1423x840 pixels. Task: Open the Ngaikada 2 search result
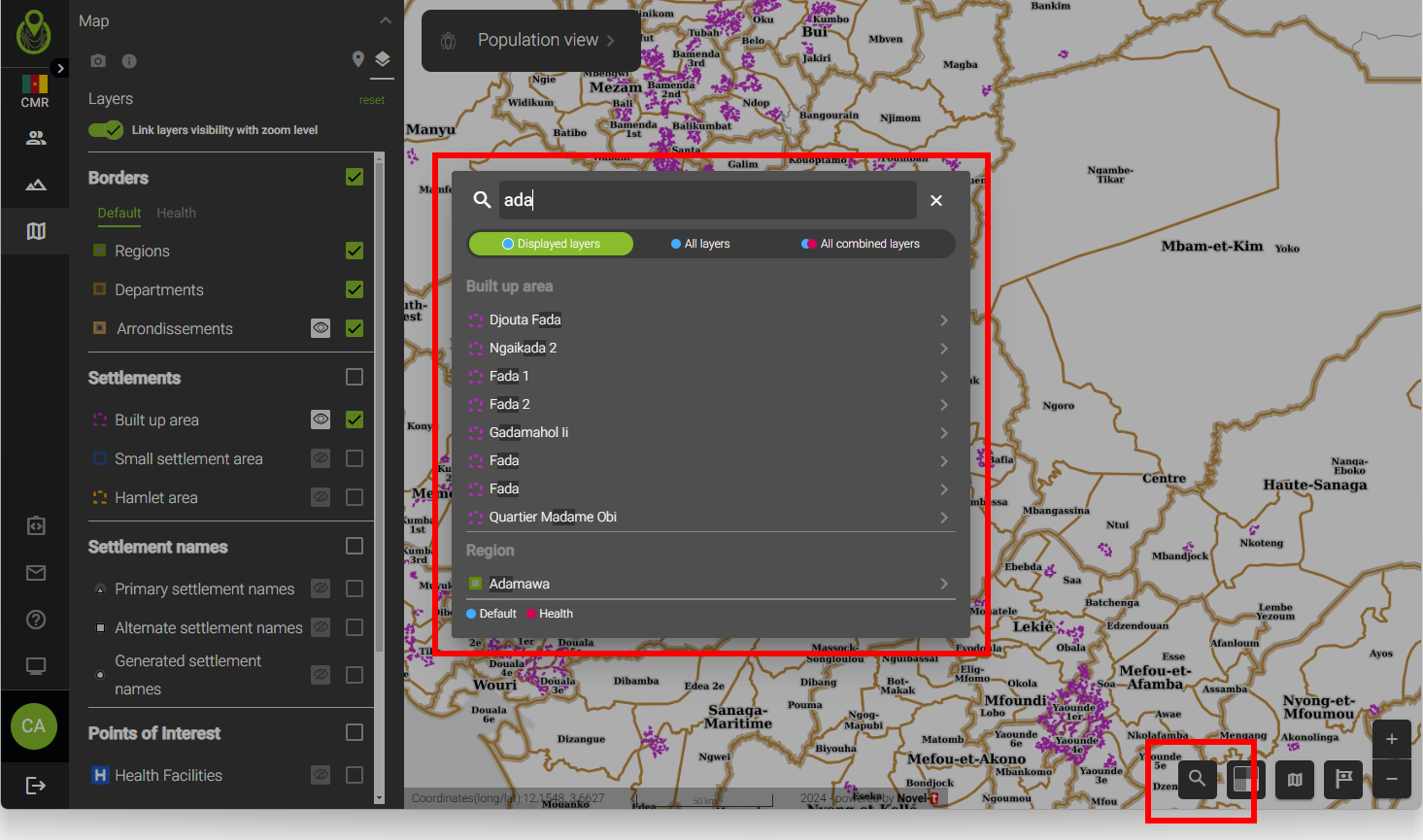point(710,348)
